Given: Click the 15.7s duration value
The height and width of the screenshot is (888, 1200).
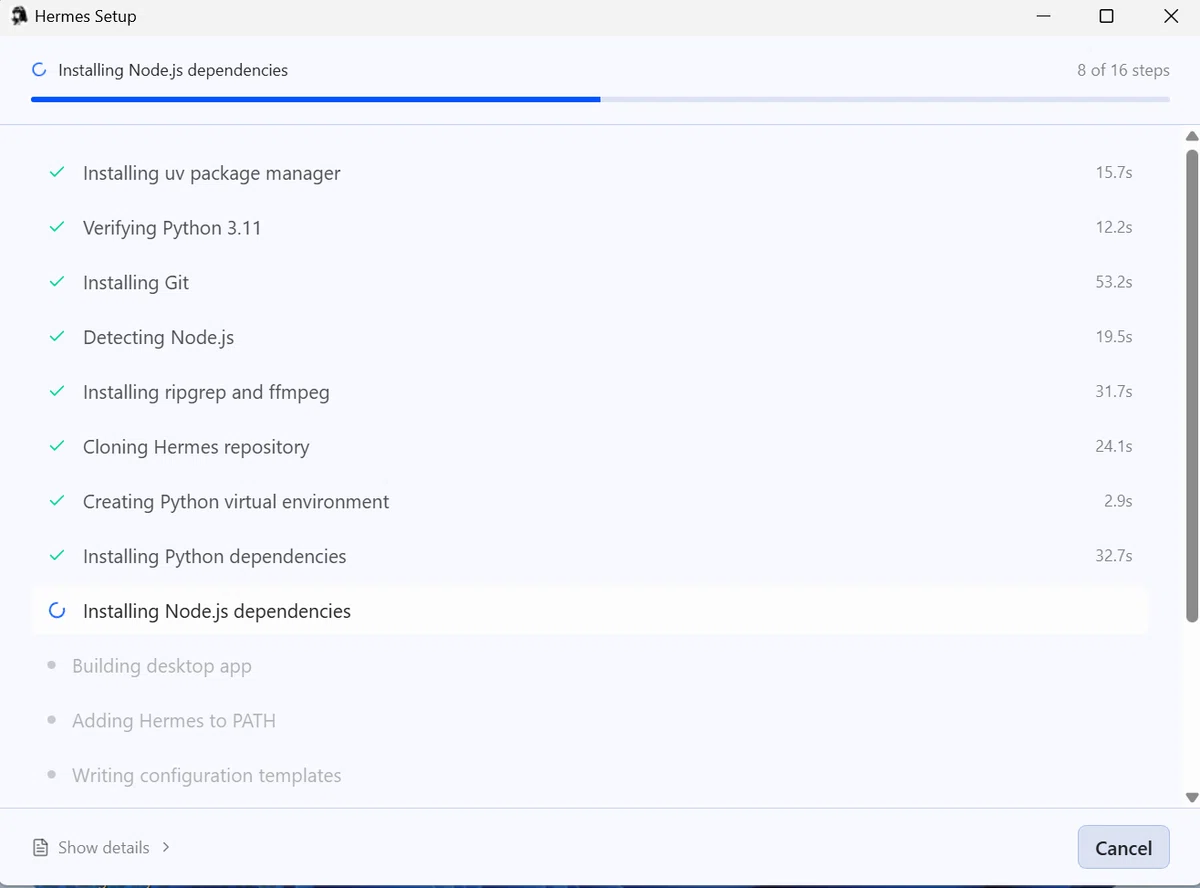Looking at the screenshot, I should pos(1114,172).
